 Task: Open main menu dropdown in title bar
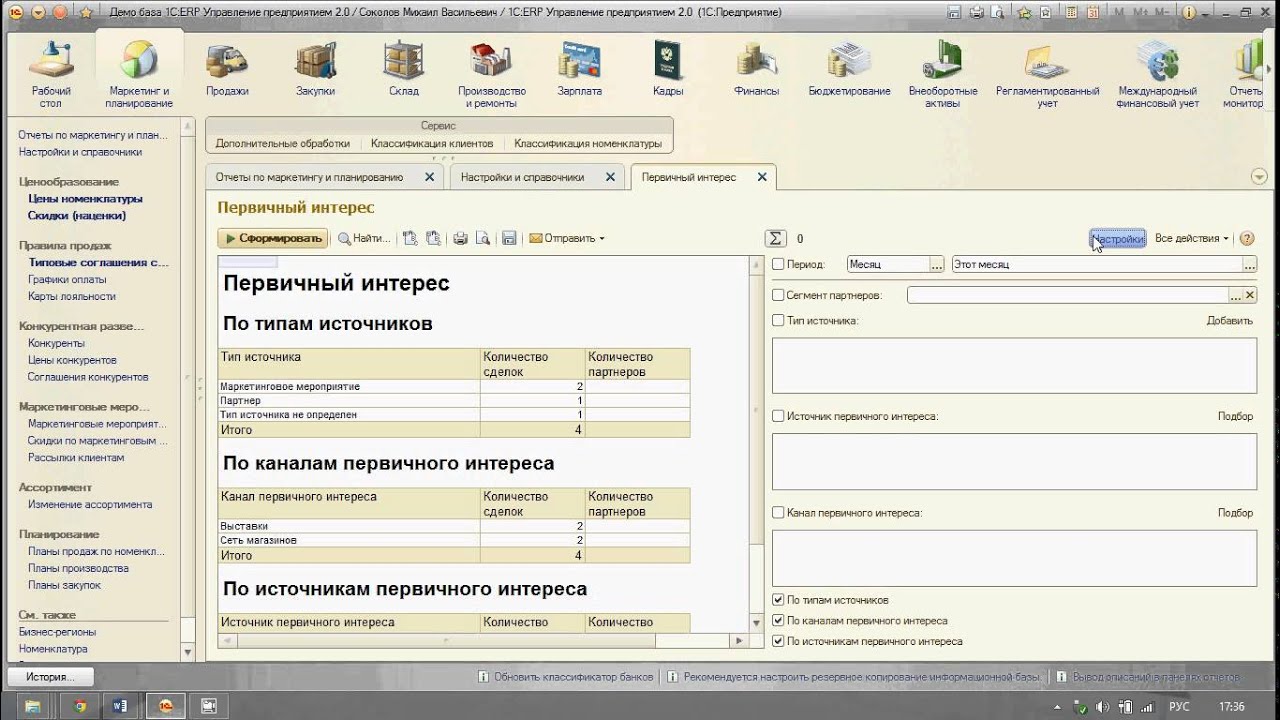pyautogui.click(x=38, y=12)
